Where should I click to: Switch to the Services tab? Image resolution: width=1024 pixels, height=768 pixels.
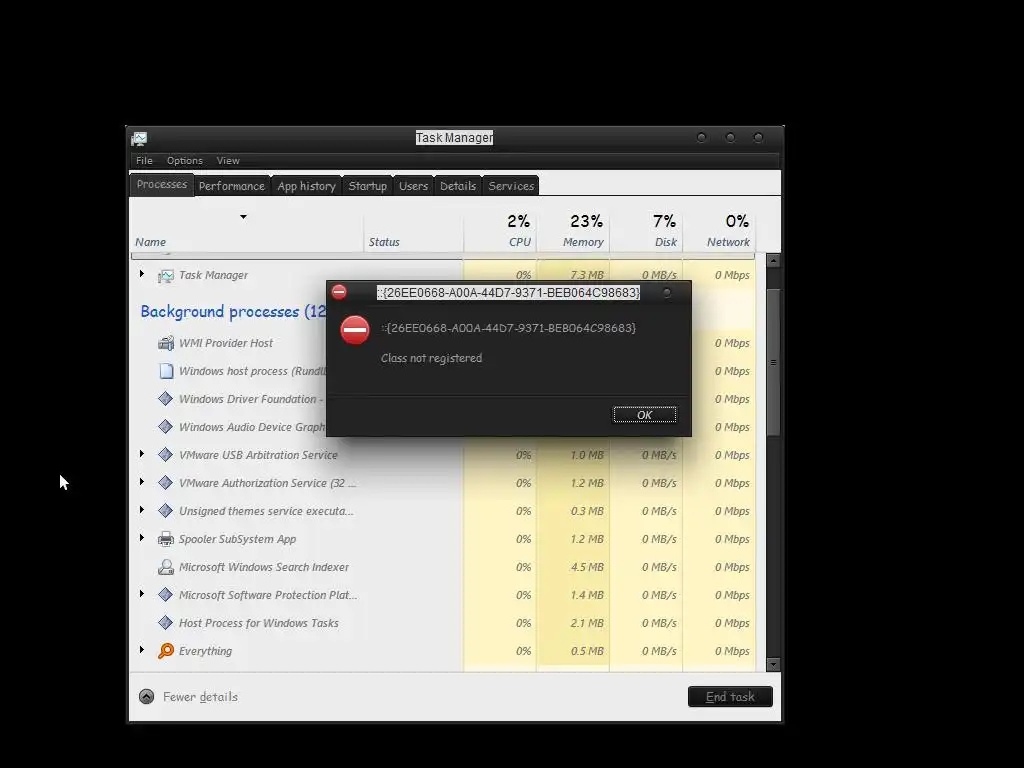(511, 186)
